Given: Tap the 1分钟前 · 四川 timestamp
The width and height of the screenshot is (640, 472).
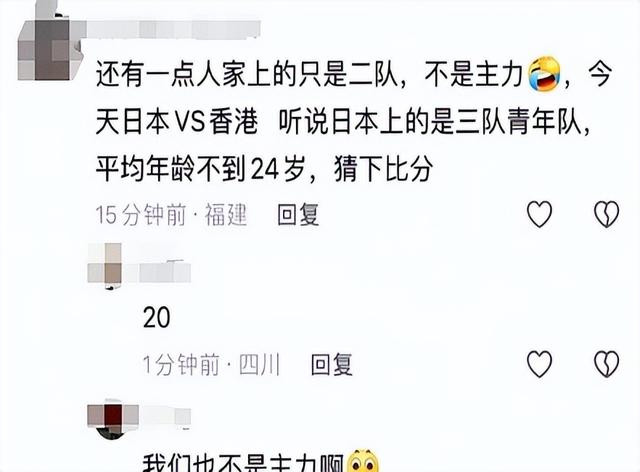Looking at the screenshot, I should tap(211, 364).
